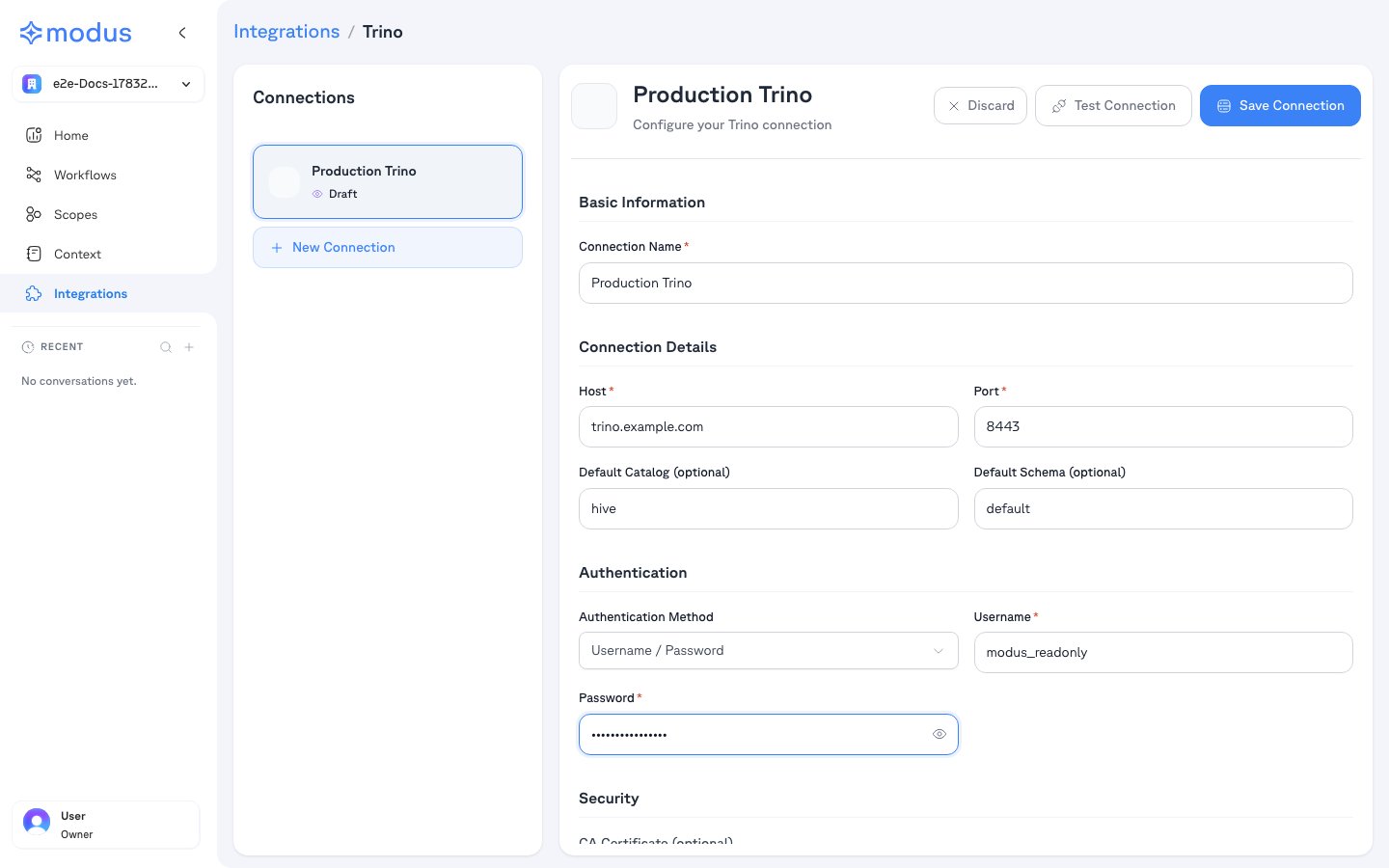Click the plus icon in New Connection

[277, 248]
